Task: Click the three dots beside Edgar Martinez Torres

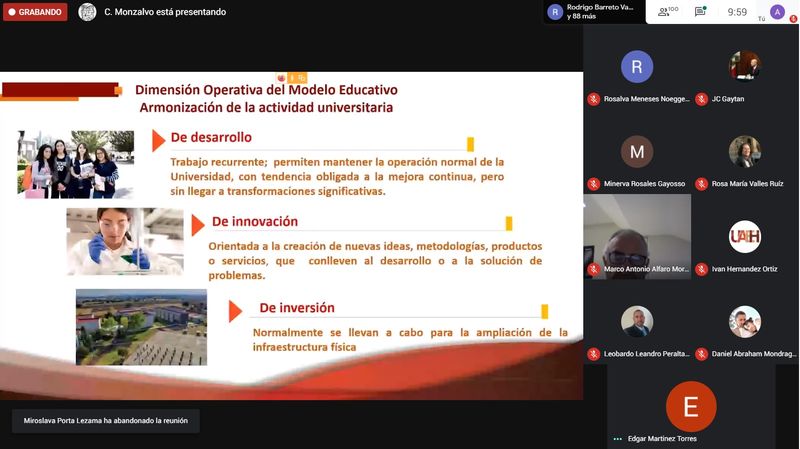Action: coord(617,439)
